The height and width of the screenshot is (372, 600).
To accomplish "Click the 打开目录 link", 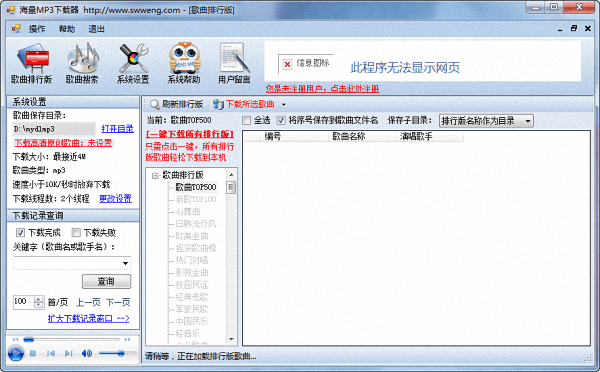I will [x=117, y=129].
